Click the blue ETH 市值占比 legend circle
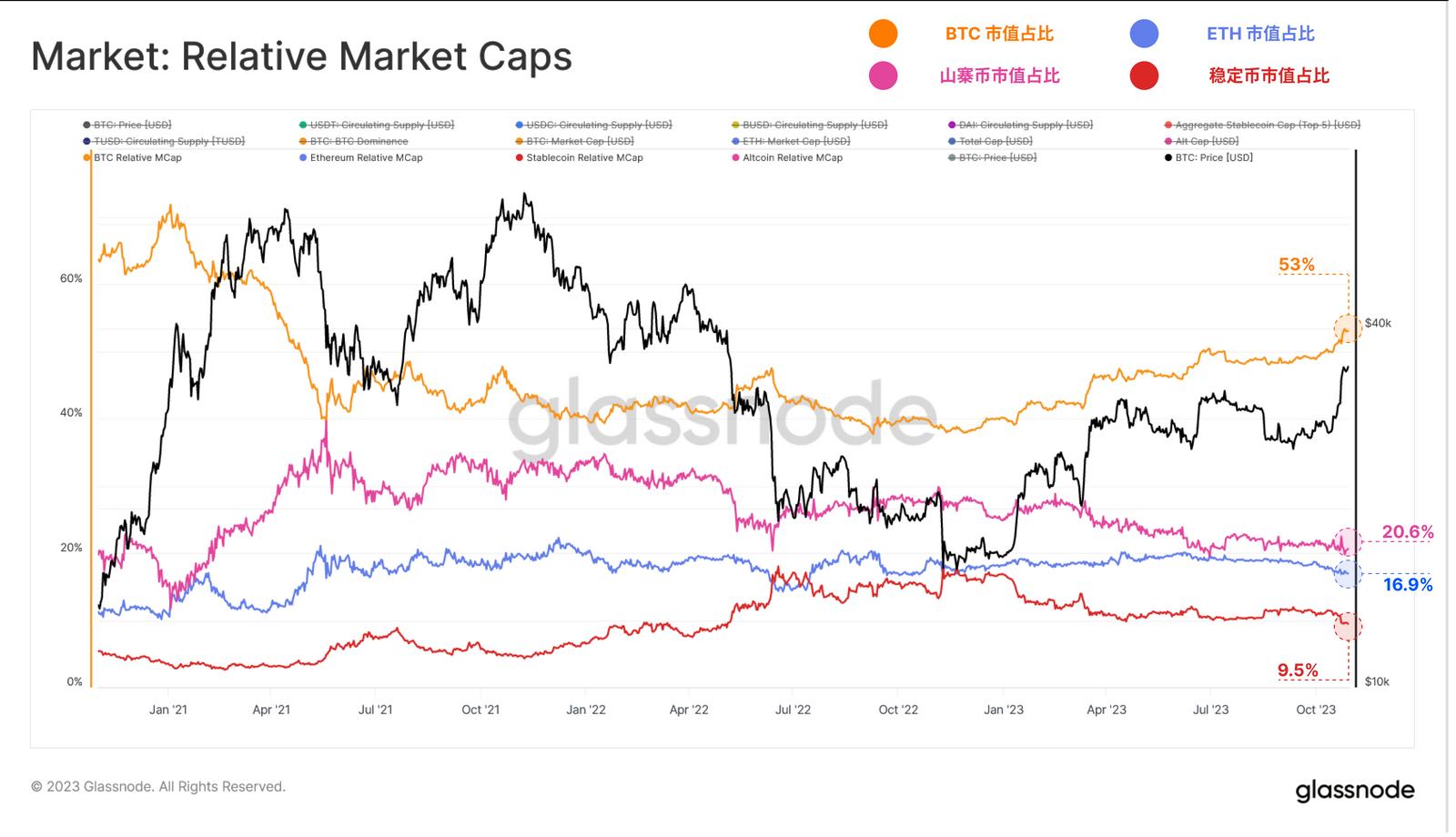 1144,34
